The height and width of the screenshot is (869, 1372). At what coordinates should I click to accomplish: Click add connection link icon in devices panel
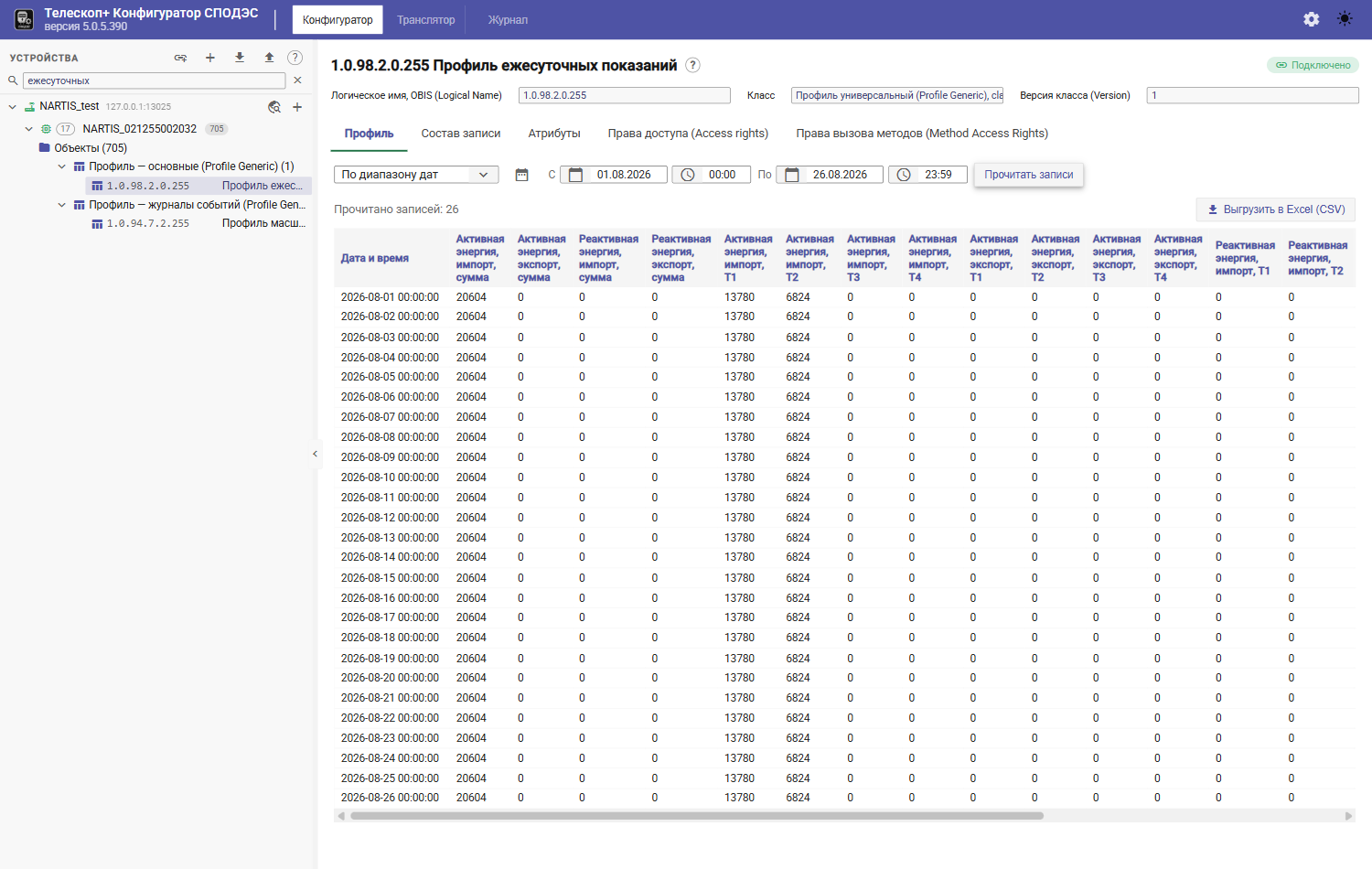point(181,58)
